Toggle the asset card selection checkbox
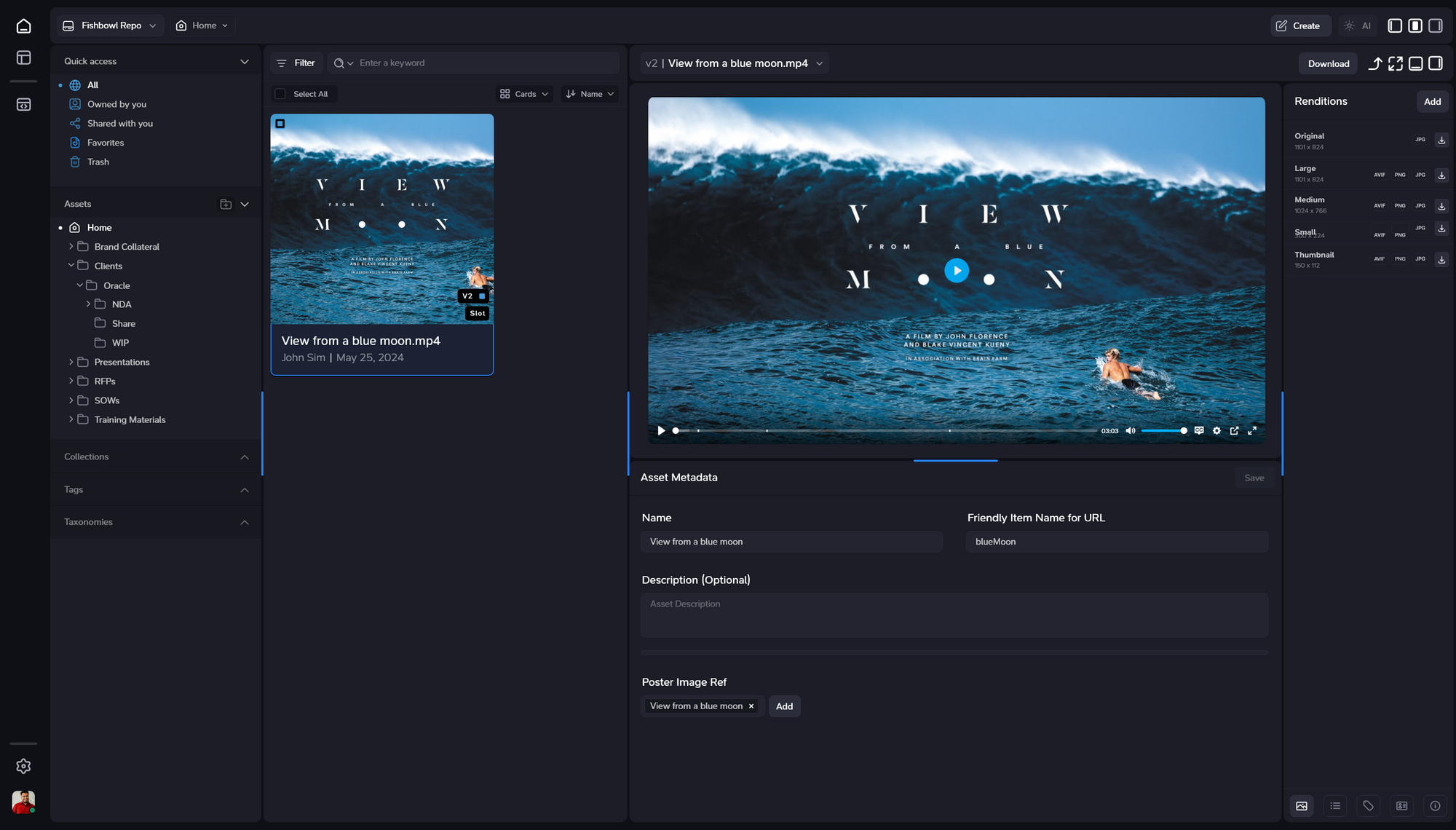Viewport: 1456px width, 830px height. (281, 124)
